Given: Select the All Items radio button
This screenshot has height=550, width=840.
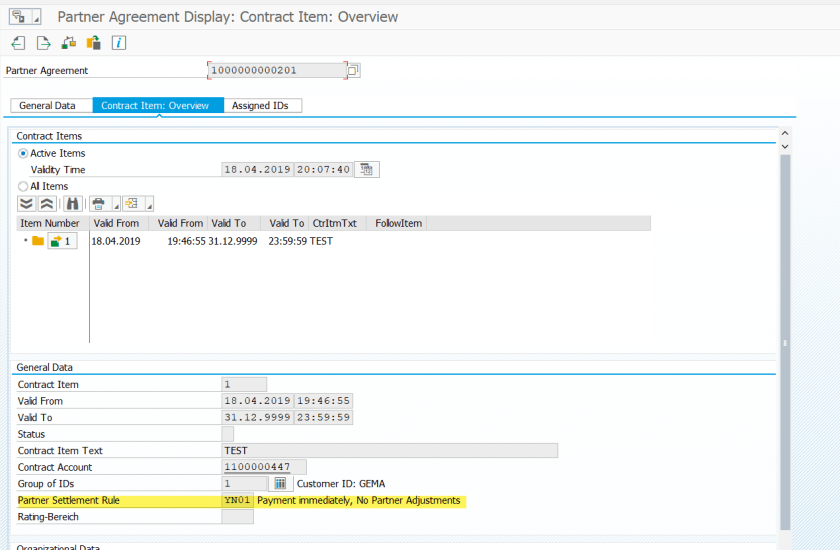Looking at the screenshot, I should click(24, 186).
